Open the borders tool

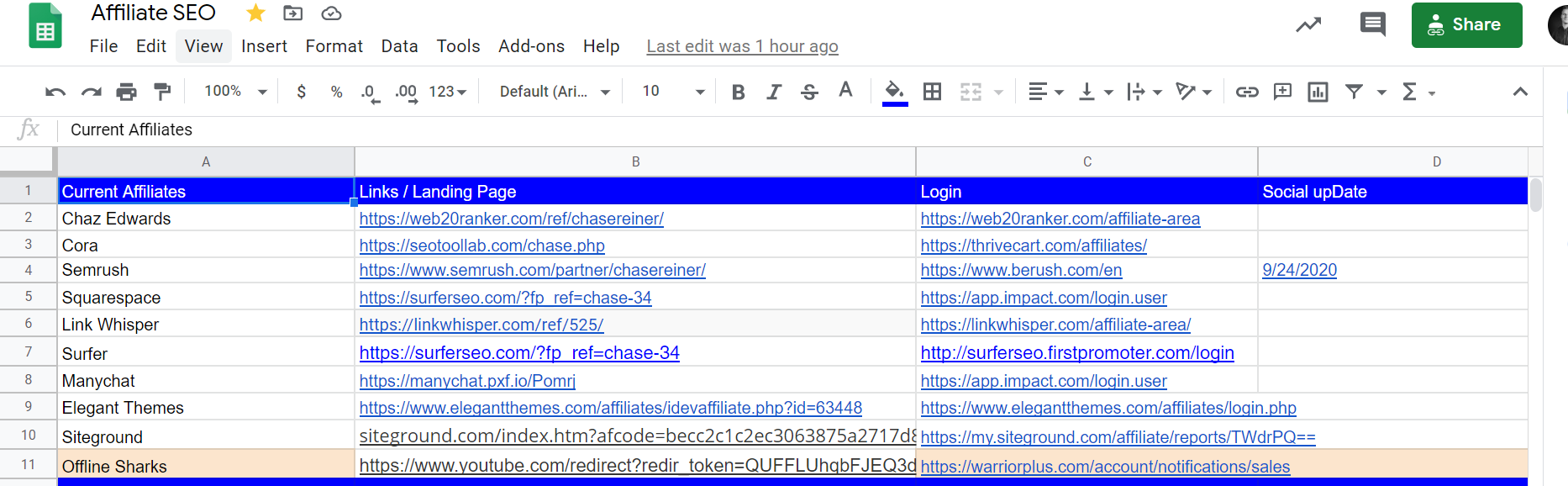pos(932,92)
